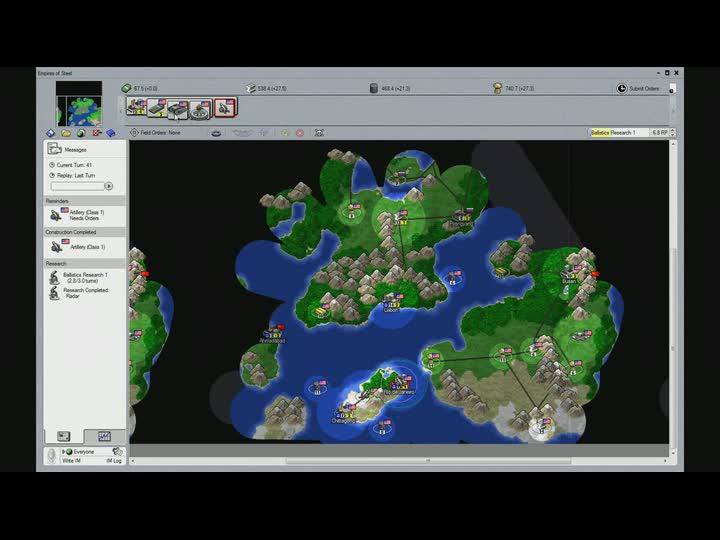Select the city labeled Suzan on map

click(x=569, y=274)
